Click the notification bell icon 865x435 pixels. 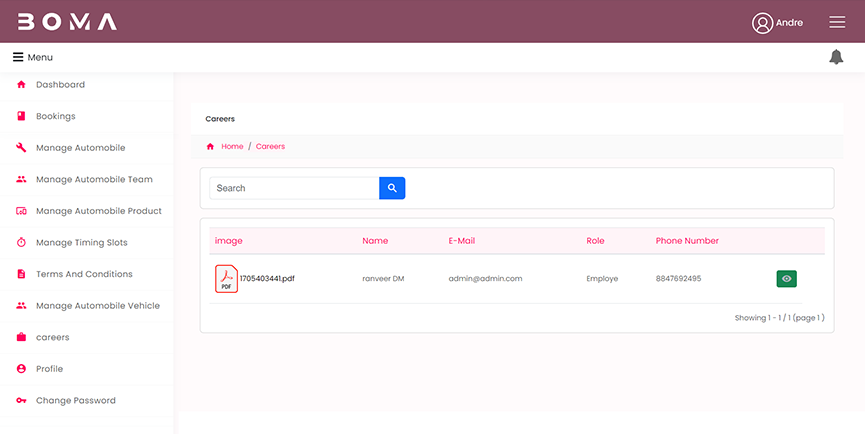(x=836, y=57)
